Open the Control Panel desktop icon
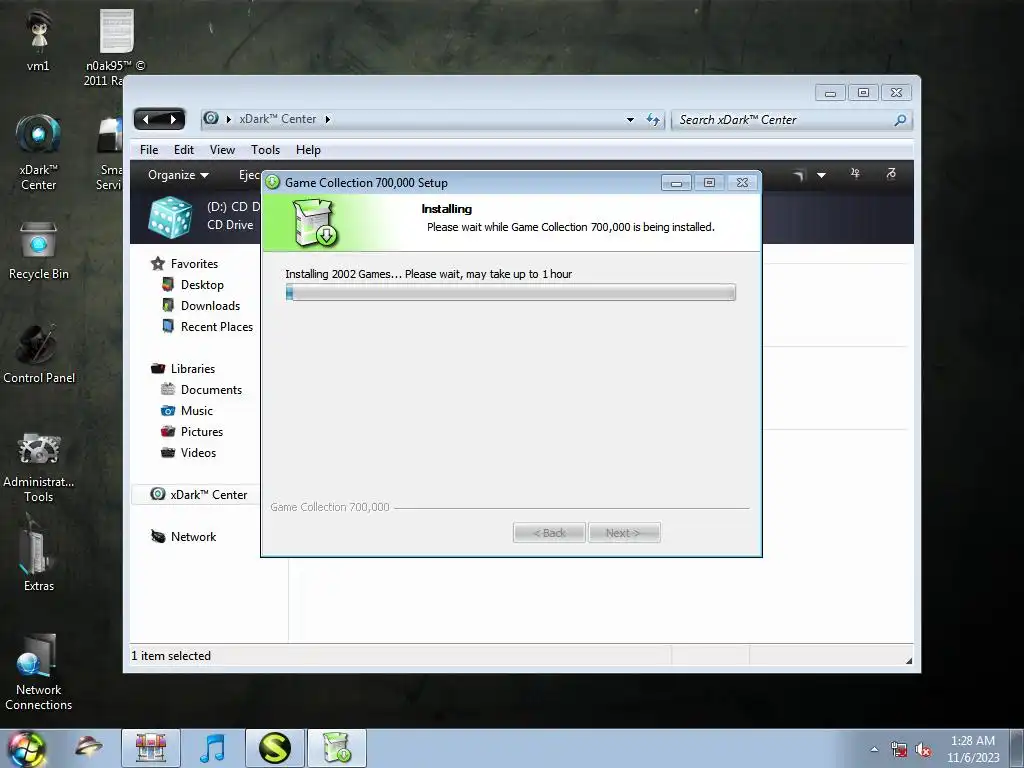Screen dimensions: 1024x768 [x=39, y=353]
